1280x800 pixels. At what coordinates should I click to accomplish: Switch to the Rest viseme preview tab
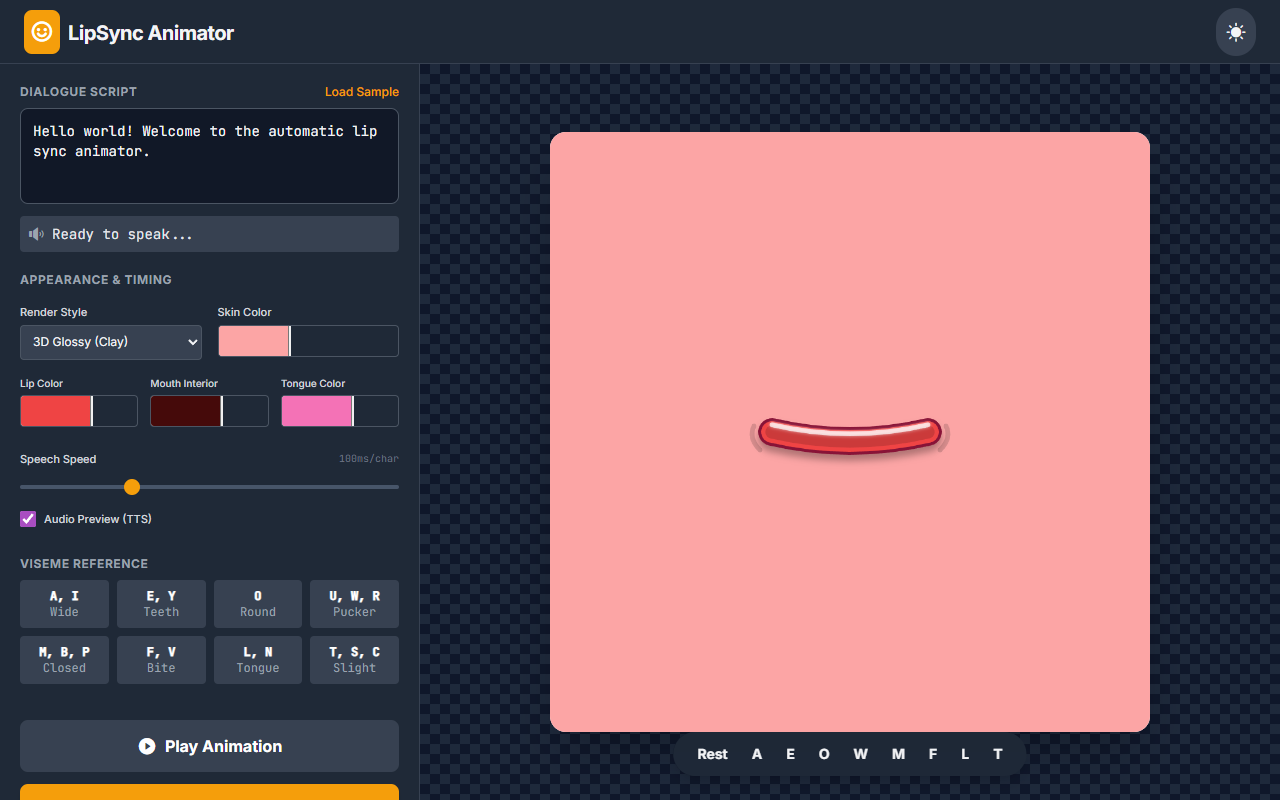712,754
